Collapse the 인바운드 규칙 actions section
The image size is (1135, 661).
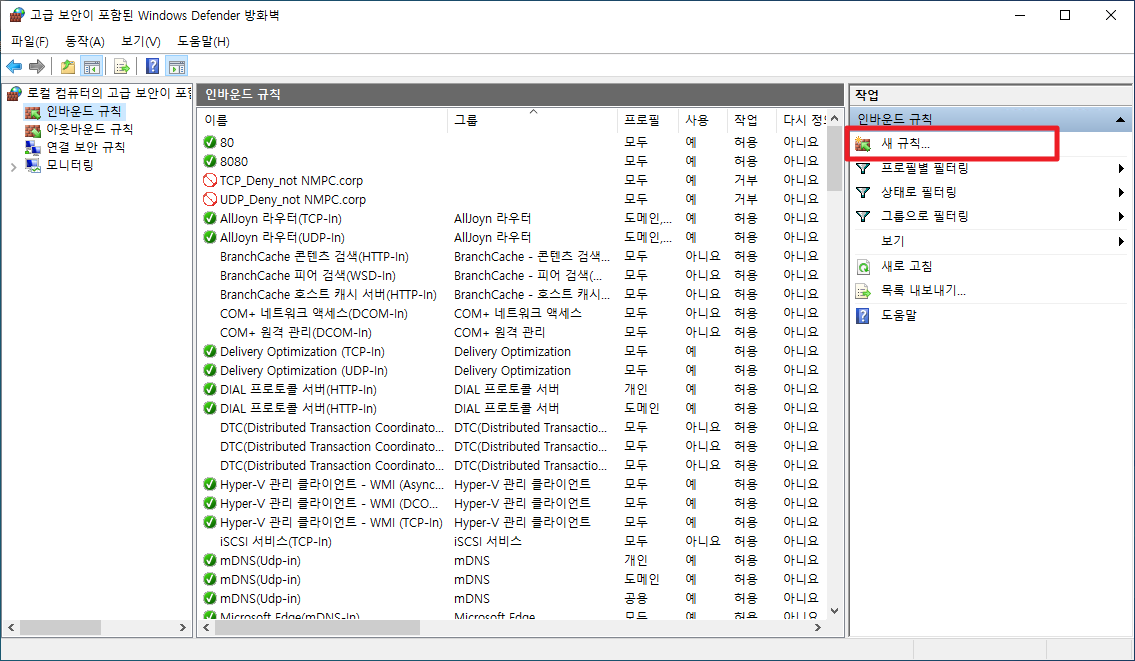click(x=1120, y=119)
